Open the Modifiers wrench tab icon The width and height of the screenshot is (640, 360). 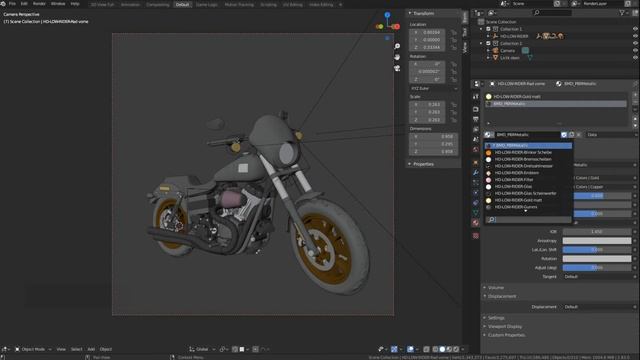pos(476,173)
